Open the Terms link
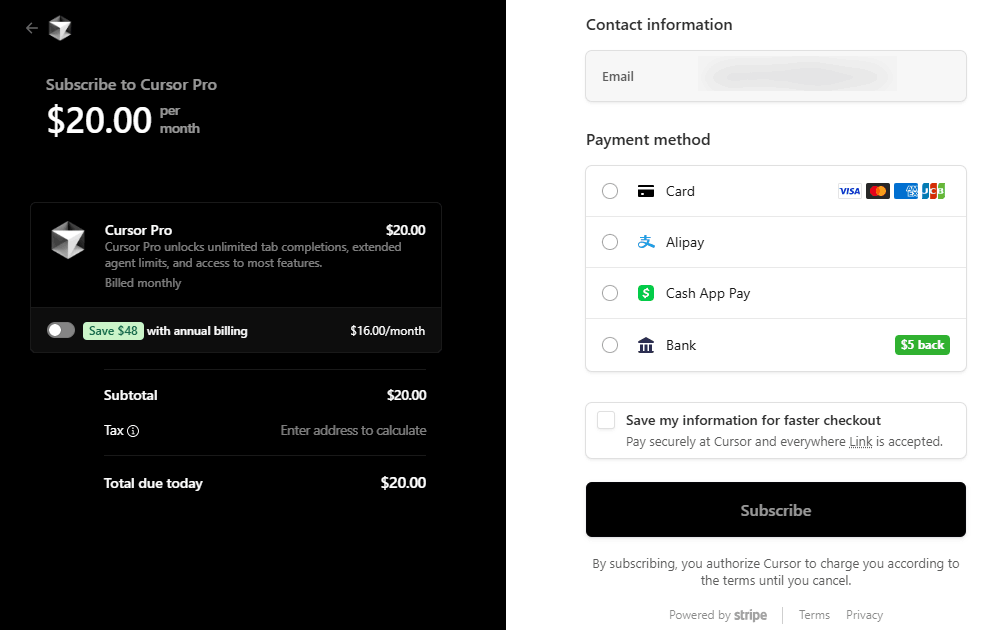The image size is (1003, 630). [814, 615]
